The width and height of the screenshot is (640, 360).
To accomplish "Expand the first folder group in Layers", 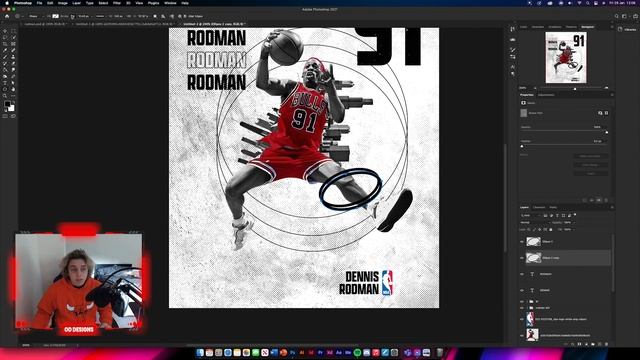I will pos(527,302).
